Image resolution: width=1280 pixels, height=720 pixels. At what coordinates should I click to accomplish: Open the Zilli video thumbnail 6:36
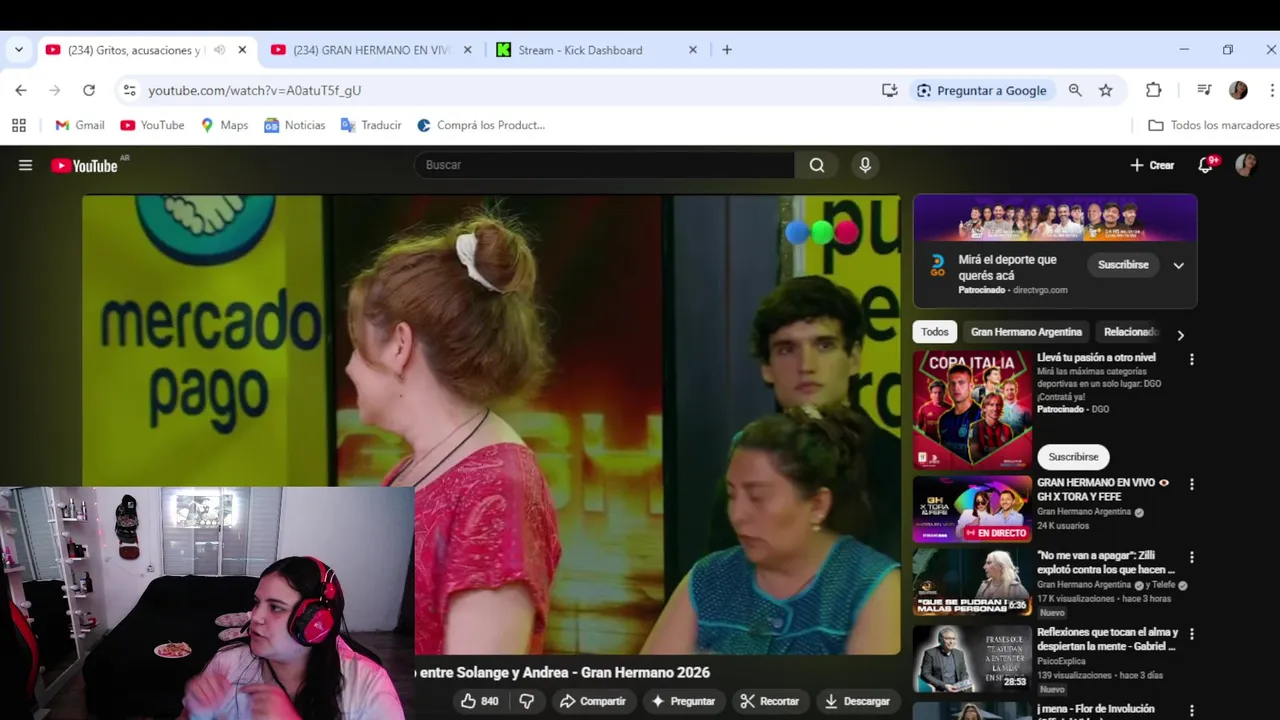tap(972, 583)
